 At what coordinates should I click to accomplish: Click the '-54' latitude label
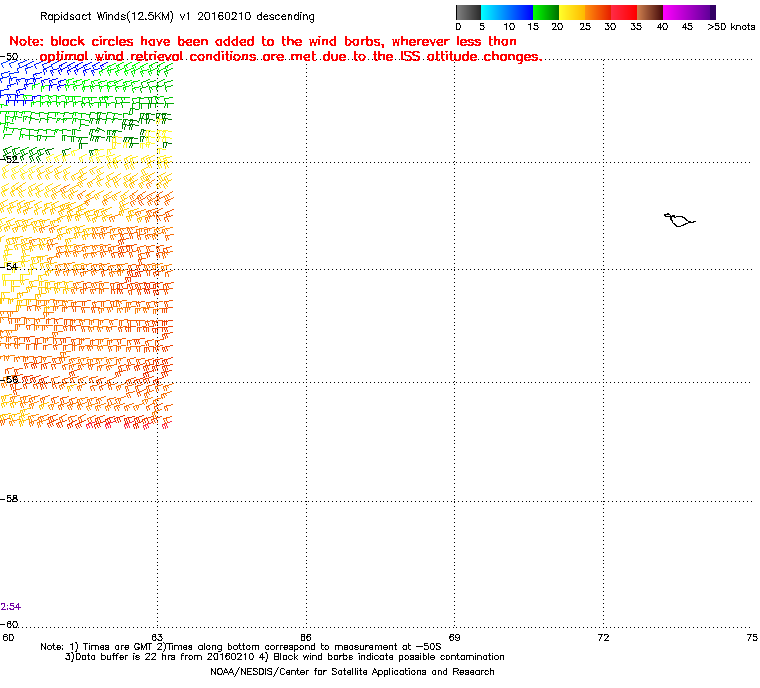tap(9, 267)
